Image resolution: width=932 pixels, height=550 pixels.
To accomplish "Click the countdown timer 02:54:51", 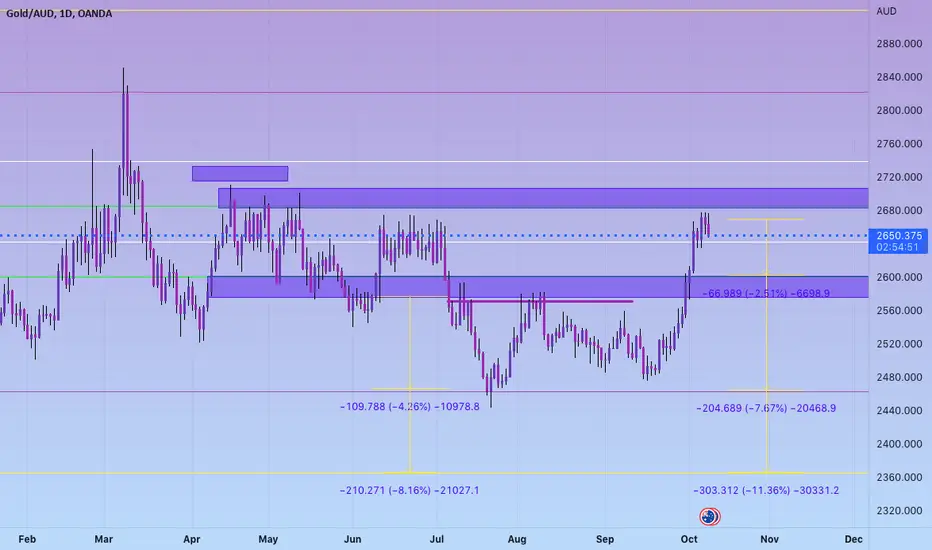I will [x=898, y=247].
